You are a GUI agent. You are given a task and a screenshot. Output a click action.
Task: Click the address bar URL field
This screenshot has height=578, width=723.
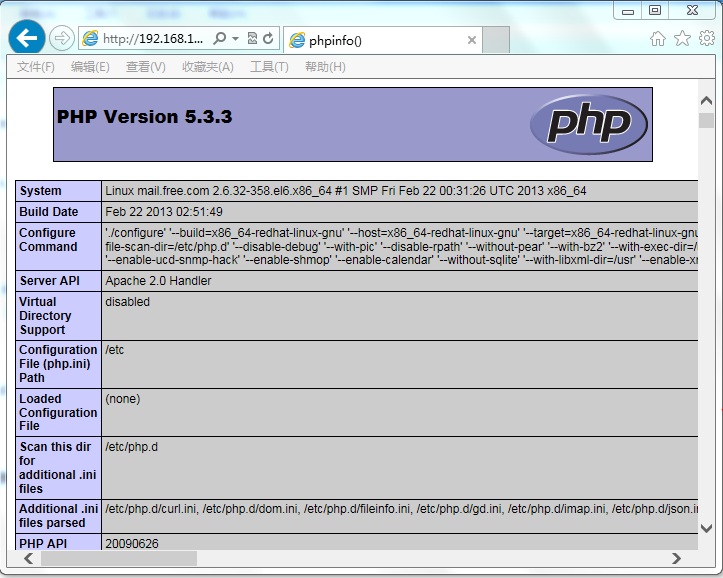[x=153, y=38]
